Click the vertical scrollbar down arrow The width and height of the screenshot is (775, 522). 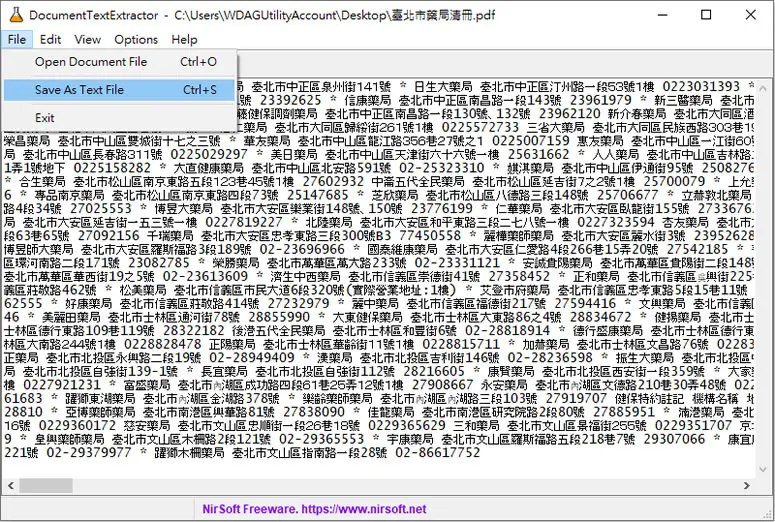pos(763,469)
